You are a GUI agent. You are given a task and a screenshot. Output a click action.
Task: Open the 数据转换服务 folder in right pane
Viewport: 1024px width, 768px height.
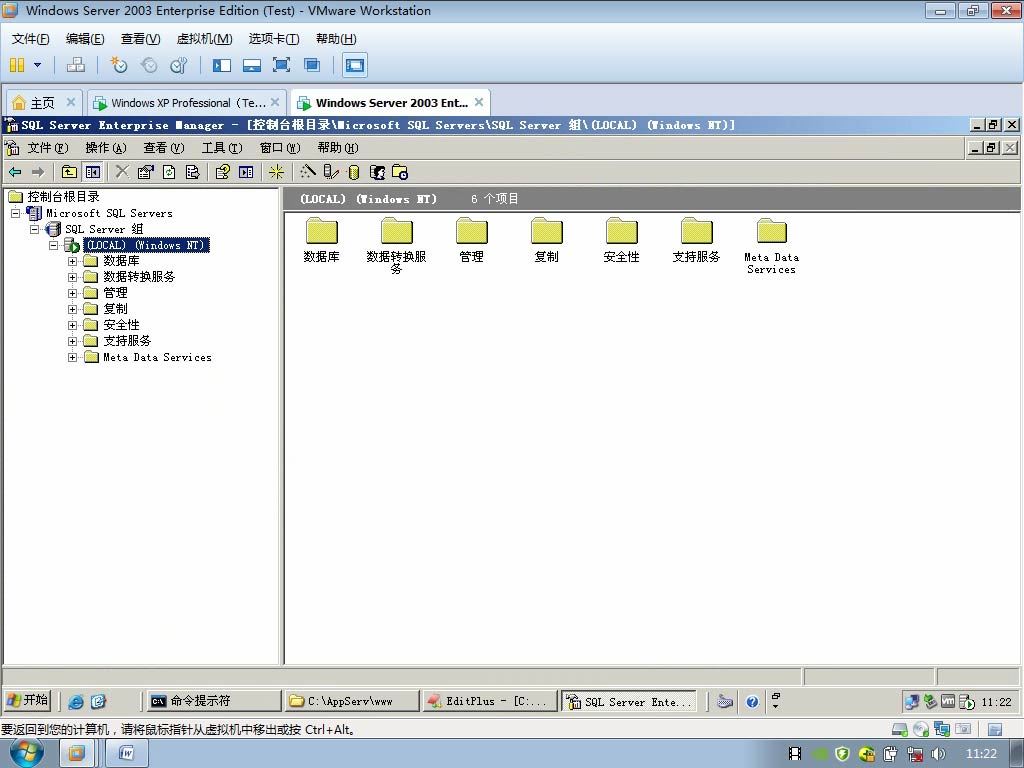(396, 246)
